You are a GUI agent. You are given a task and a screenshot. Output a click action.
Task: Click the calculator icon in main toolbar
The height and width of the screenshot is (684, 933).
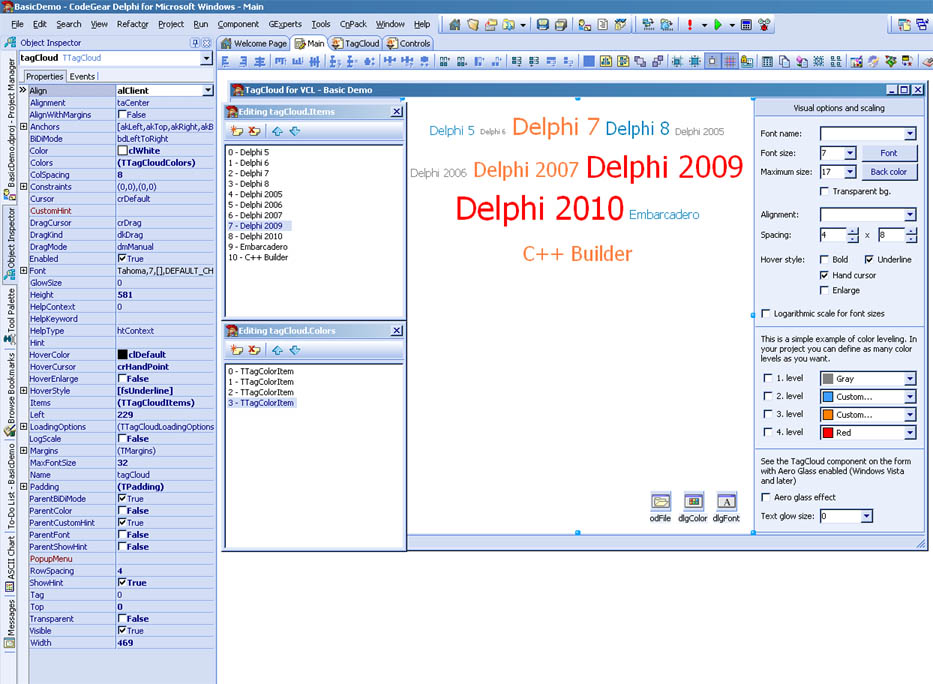(x=746, y=25)
